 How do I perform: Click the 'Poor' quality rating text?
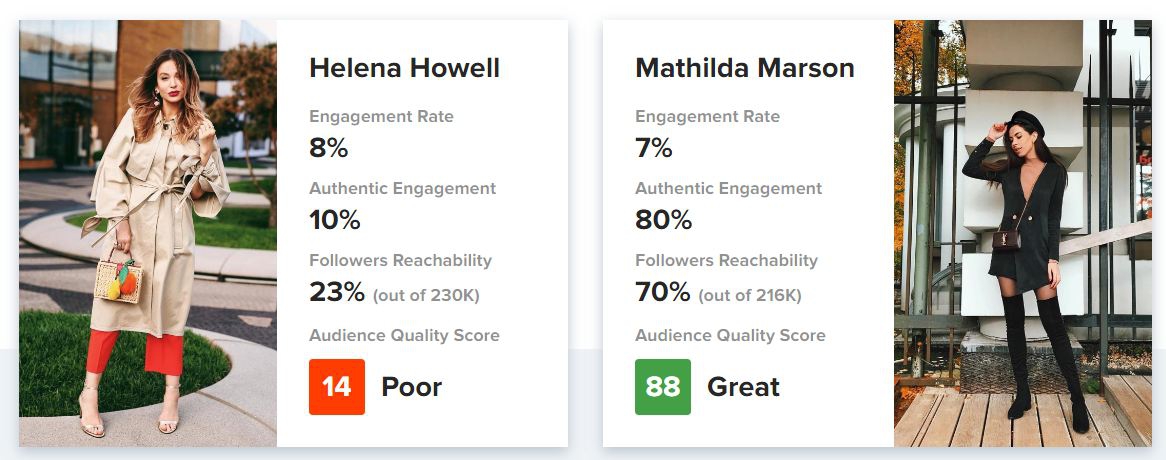[411, 387]
